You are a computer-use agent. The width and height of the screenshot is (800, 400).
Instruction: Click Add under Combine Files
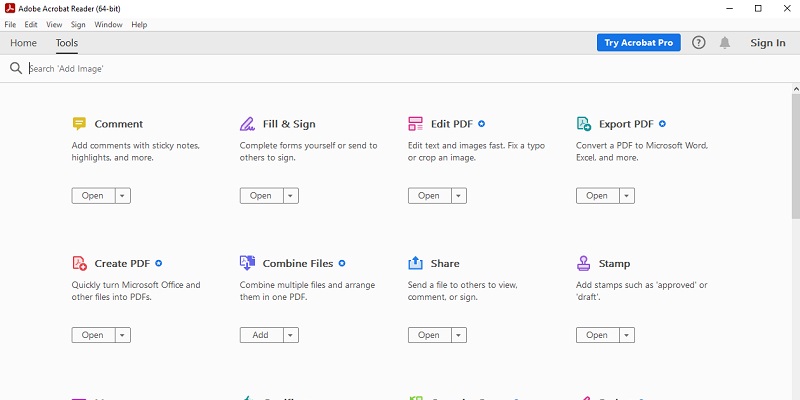(262, 335)
